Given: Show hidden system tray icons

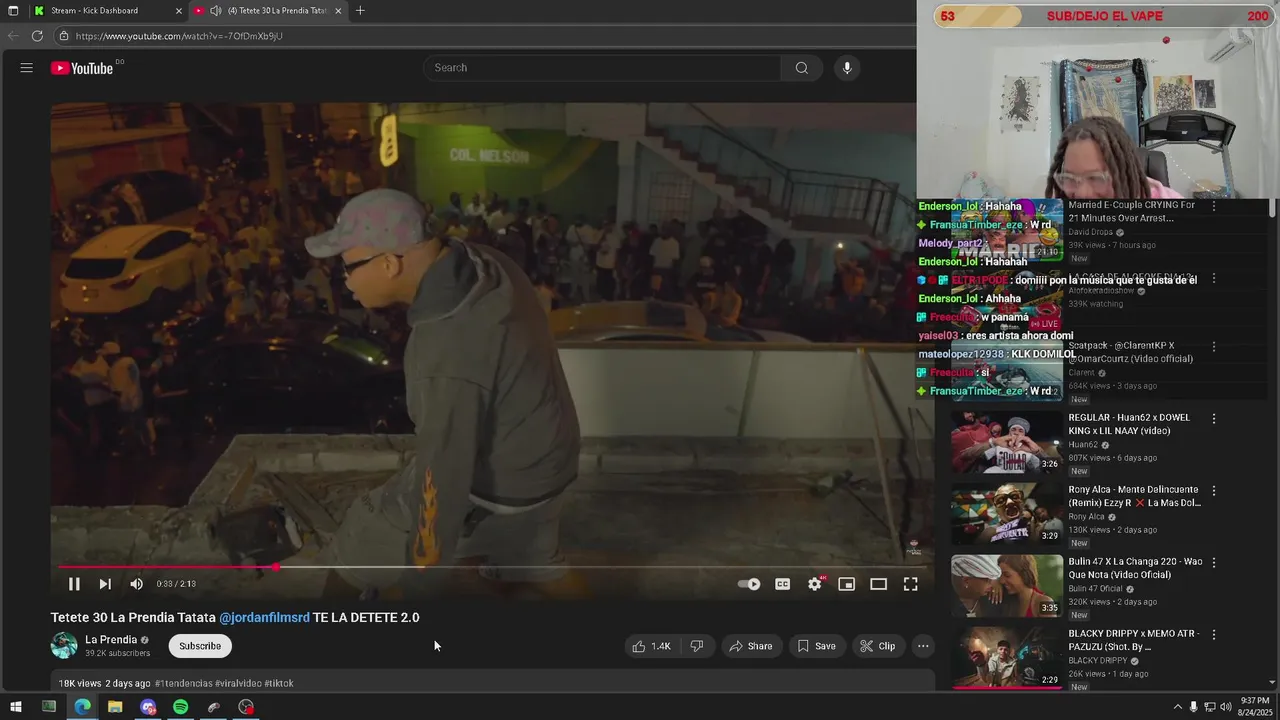Looking at the screenshot, I should [x=1177, y=707].
